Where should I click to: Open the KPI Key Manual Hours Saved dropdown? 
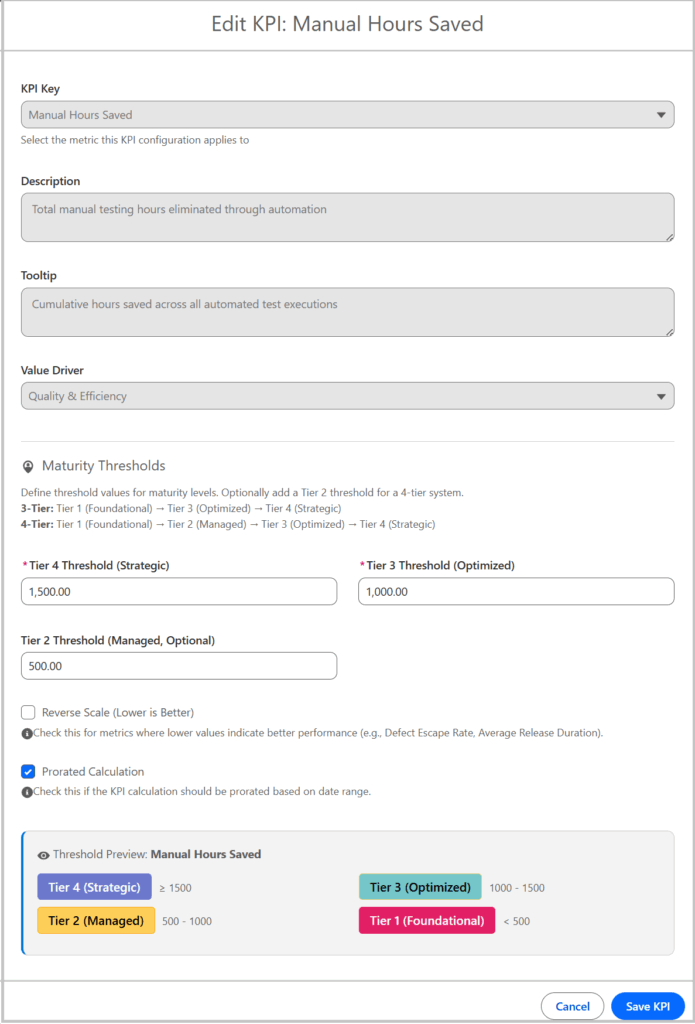click(340, 115)
